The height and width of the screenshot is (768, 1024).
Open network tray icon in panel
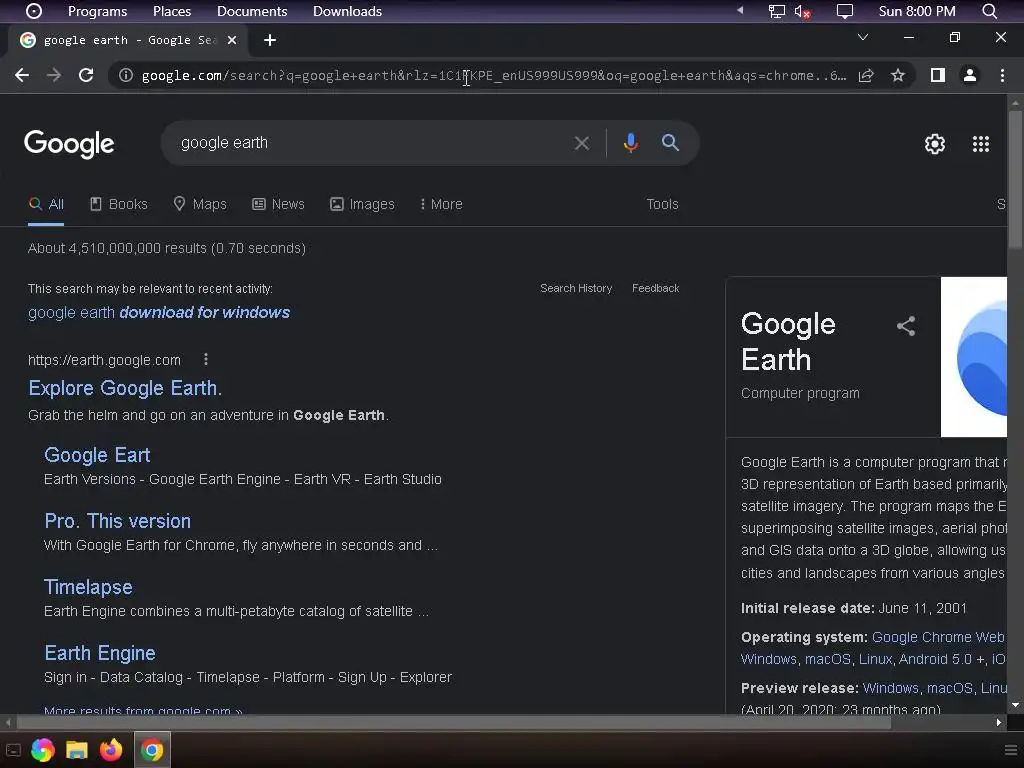pyautogui.click(x=776, y=11)
